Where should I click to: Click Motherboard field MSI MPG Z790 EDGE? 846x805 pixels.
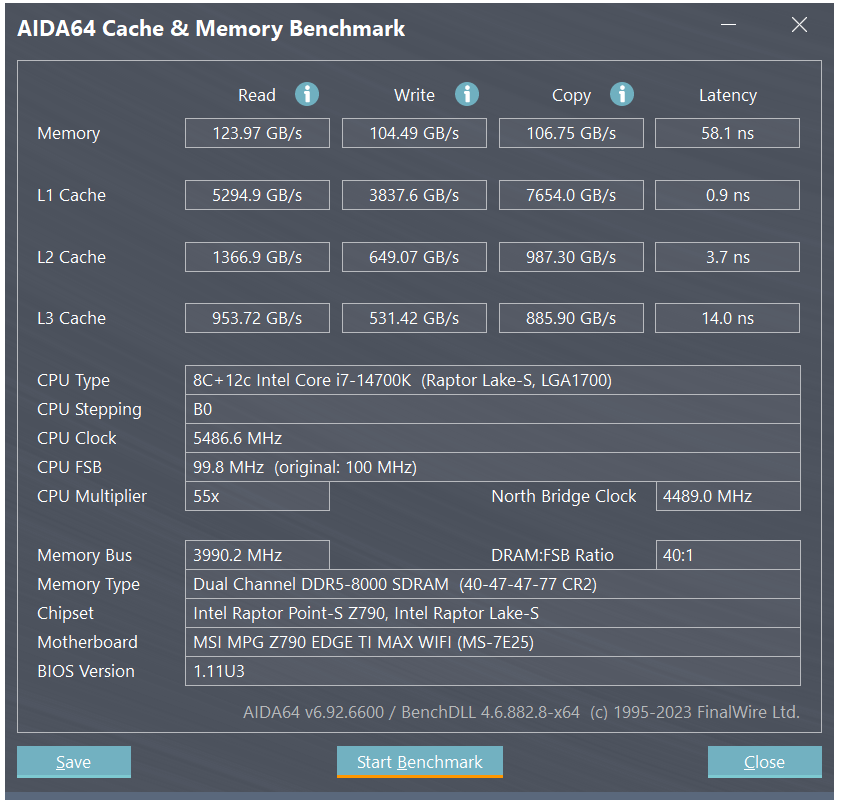pyautogui.click(x=493, y=643)
